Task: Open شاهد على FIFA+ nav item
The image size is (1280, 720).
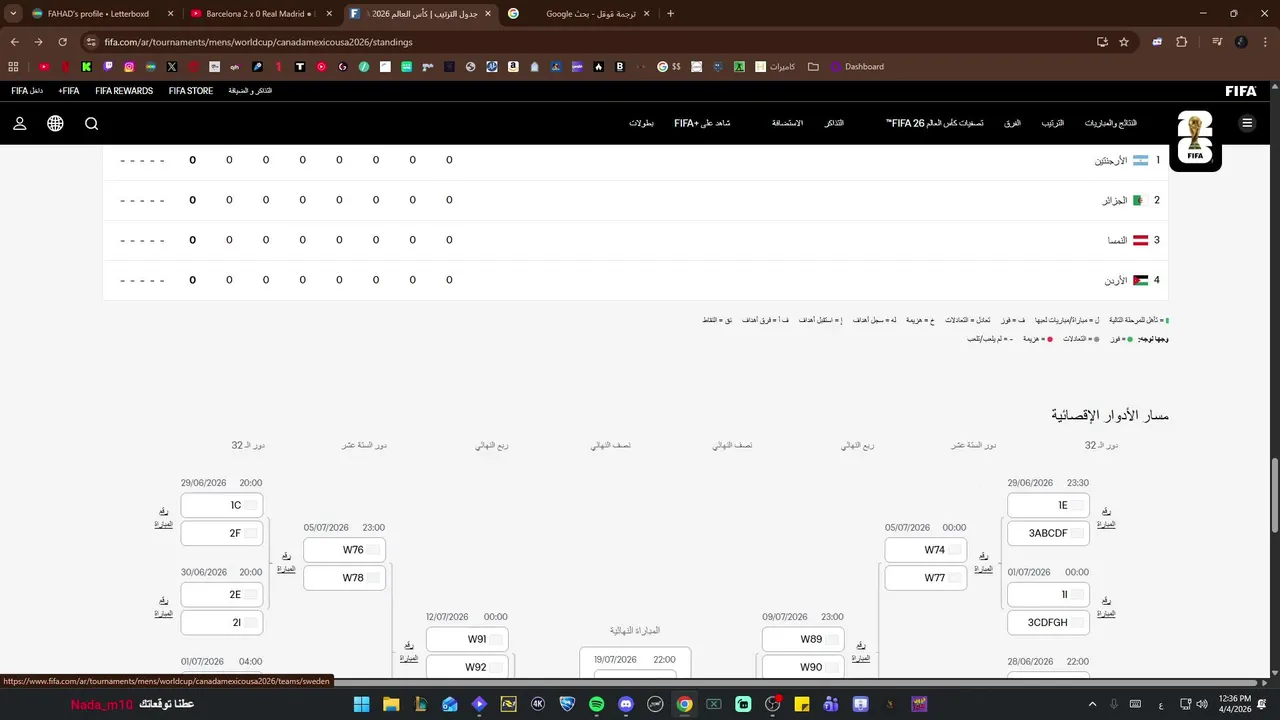Action: tap(702, 123)
